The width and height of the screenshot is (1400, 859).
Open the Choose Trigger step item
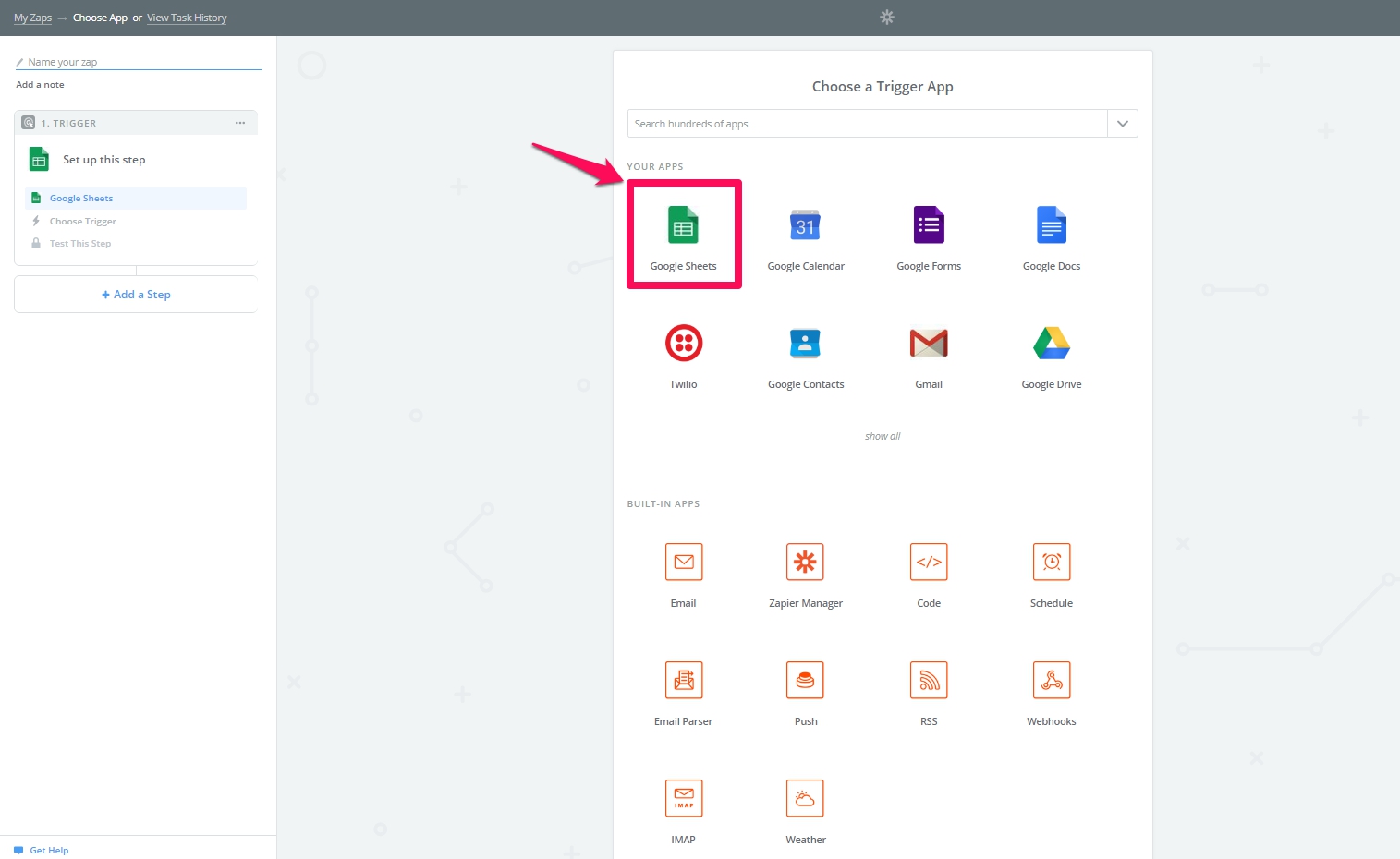pos(82,222)
